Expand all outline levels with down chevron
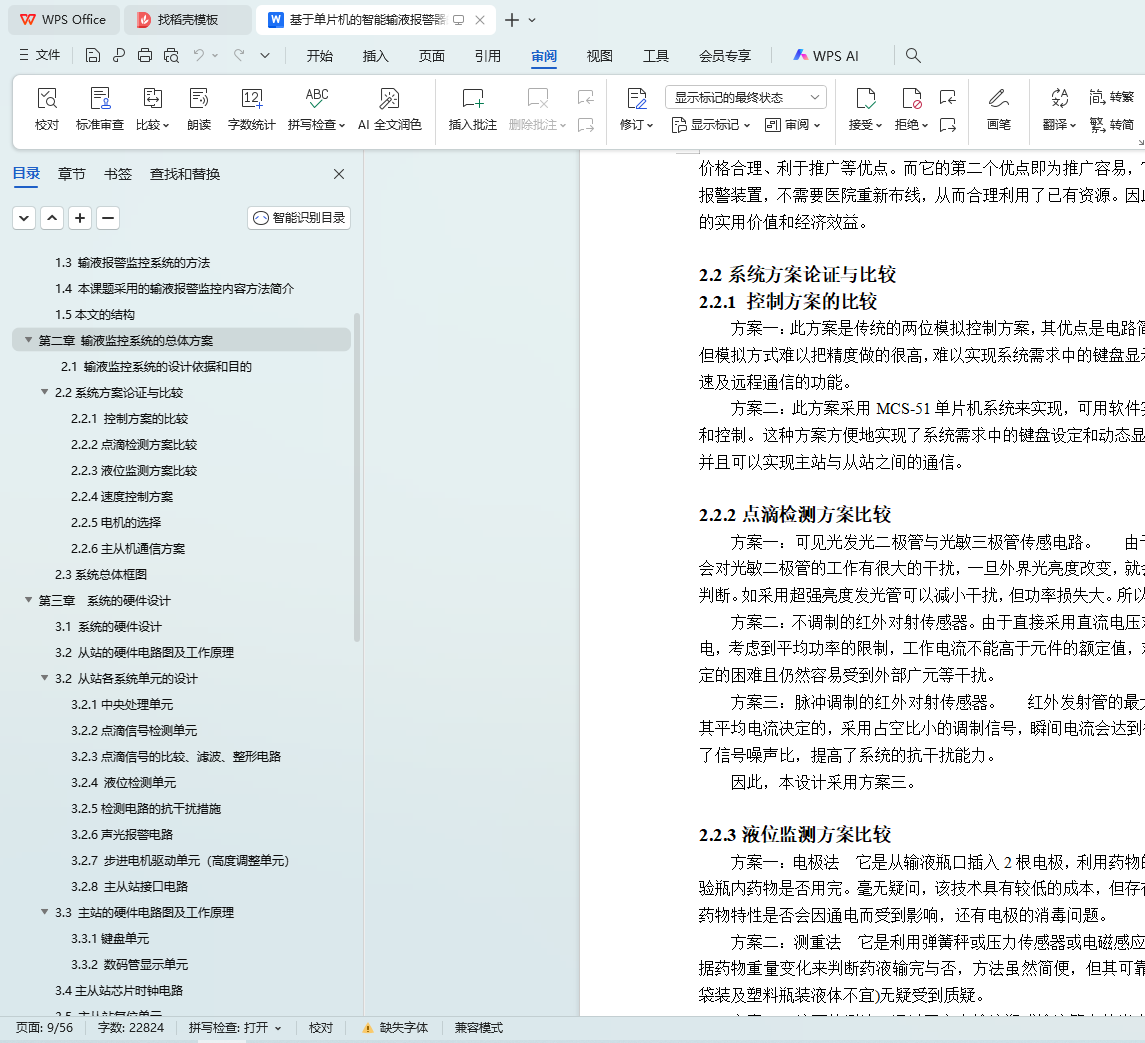Viewport: 1145px width, 1043px height. pyautogui.click(x=24, y=218)
